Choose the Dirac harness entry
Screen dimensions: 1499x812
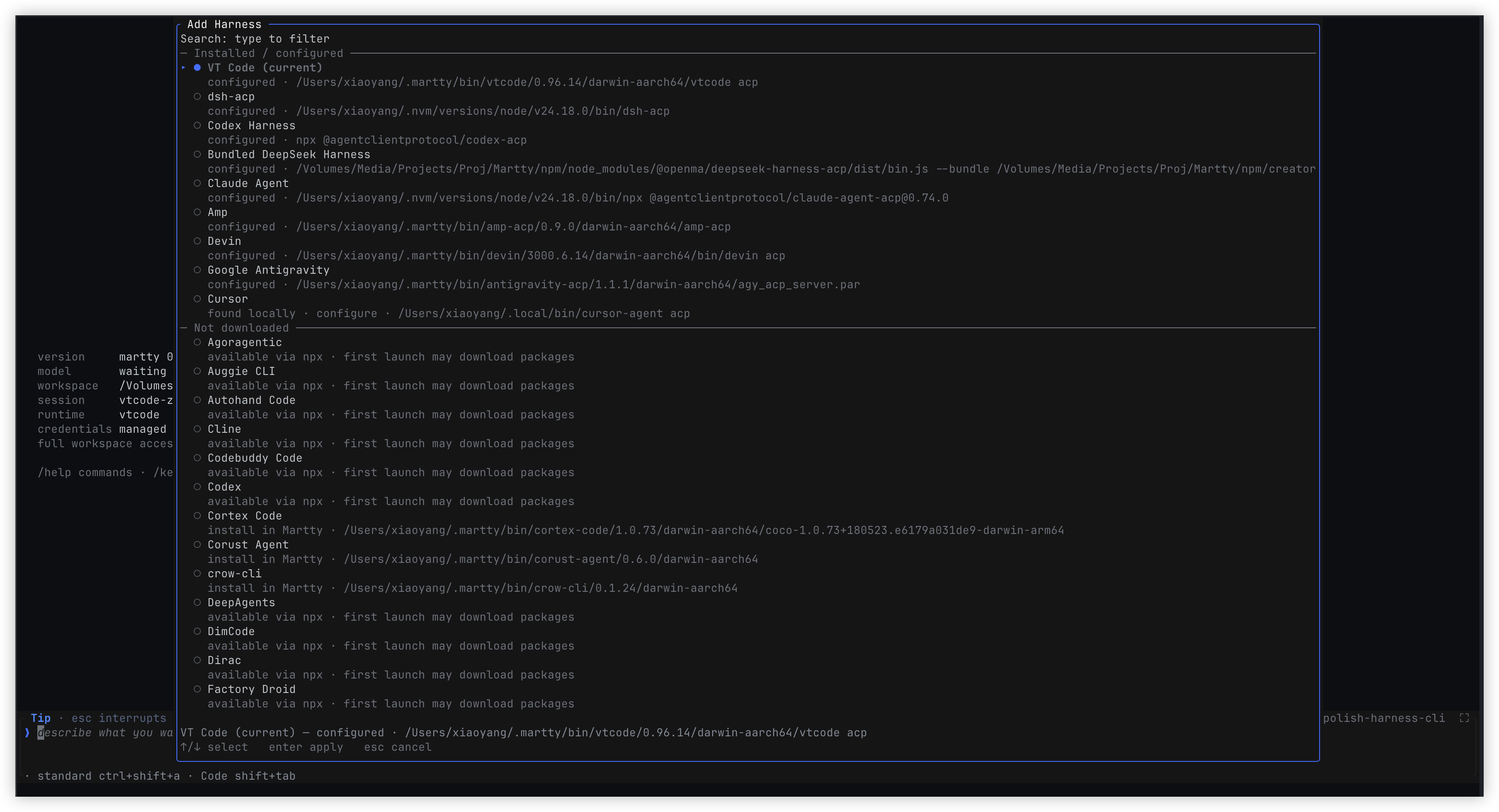tap(224, 661)
